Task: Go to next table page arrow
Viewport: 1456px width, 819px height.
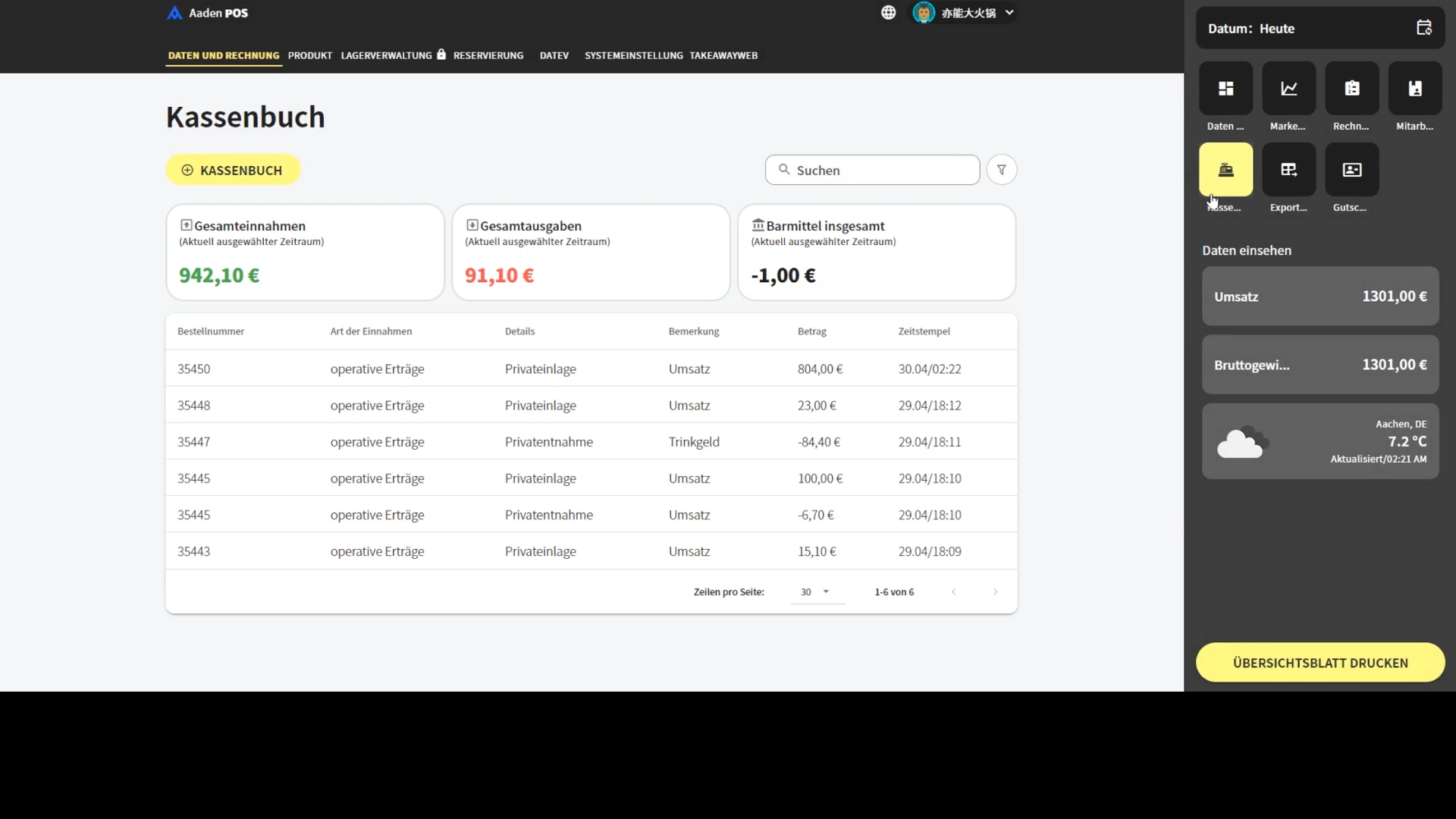Action: 995,592
